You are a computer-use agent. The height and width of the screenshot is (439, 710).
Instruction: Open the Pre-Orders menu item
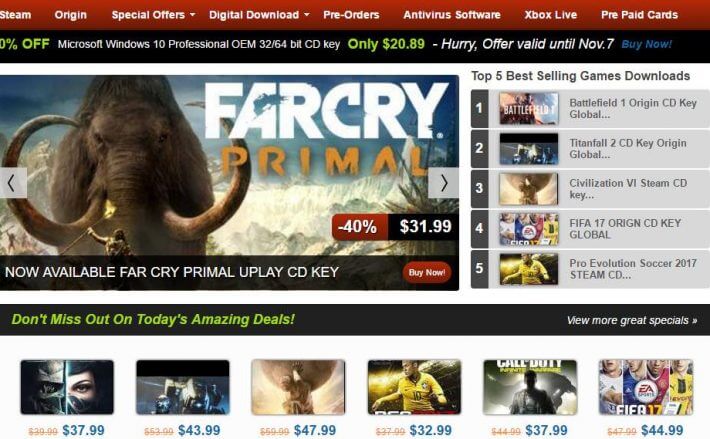pyautogui.click(x=351, y=15)
